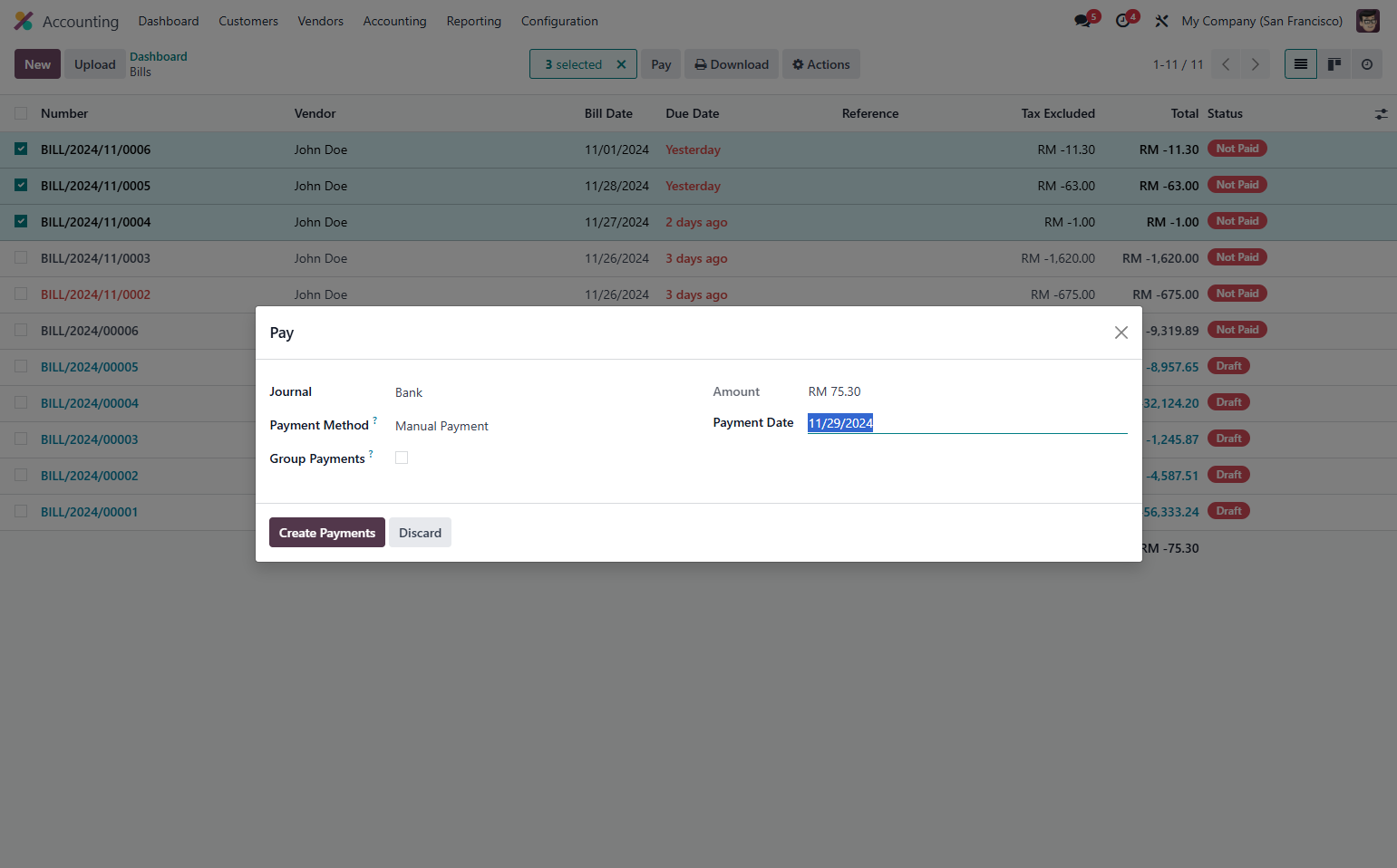1397x868 pixels.
Task: Go to next page of bills
Action: click(1256, 64)
